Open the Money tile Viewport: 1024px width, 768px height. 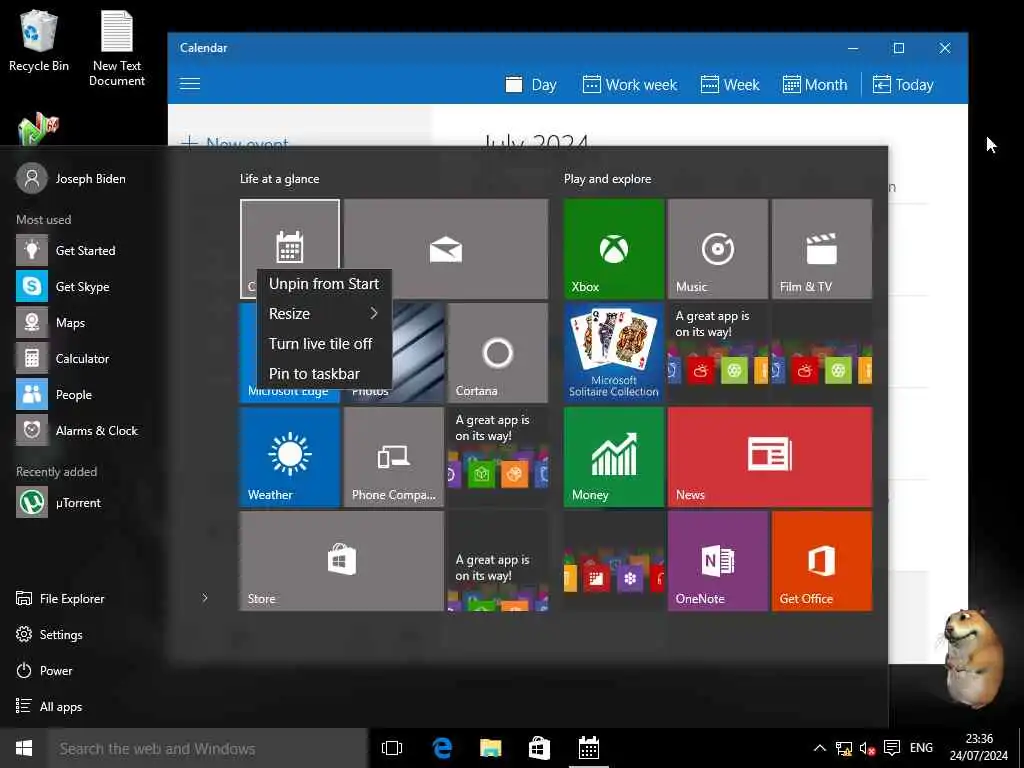(x=614, y=456)
